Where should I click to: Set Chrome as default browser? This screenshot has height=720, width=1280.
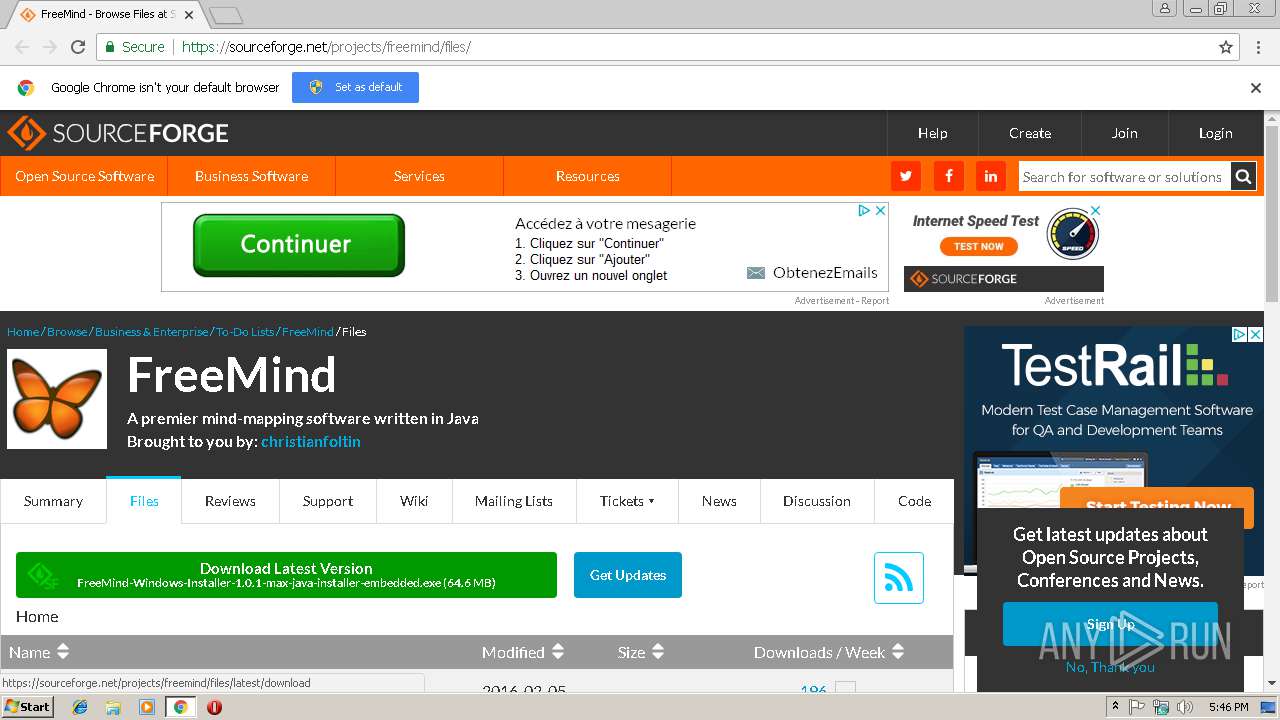pyautogui.click(x=355, y=87)
